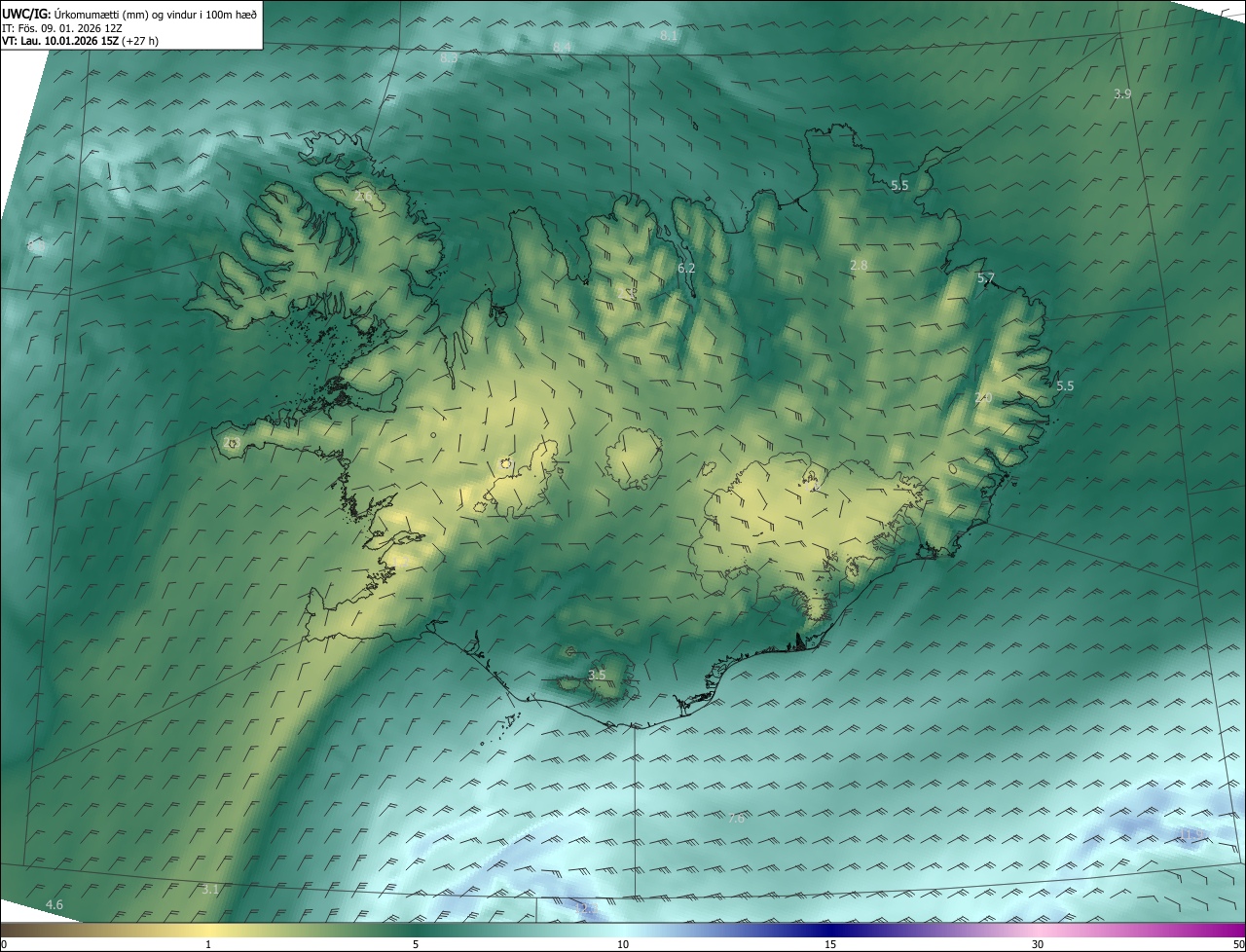The image size is (1246, 952).
Task: Click the 5.7 value label on the coast
Action: (986, 278)
